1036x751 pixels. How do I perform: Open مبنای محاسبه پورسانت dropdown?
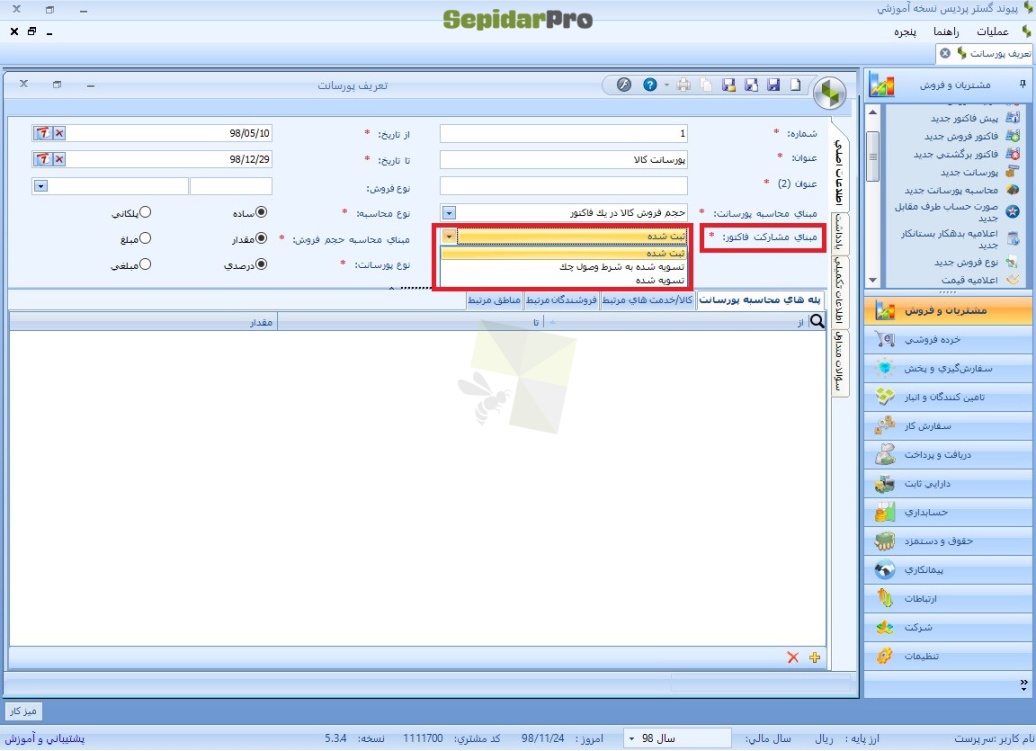point(449,213)
